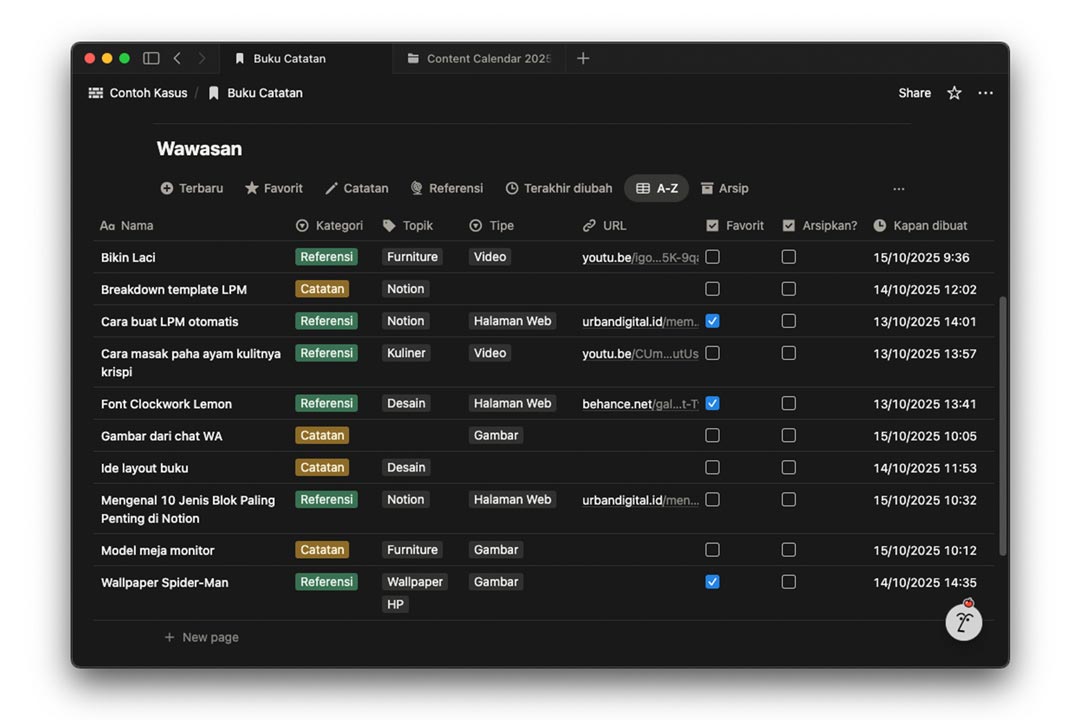Open a new tab with plus icon
Viewport: 1080px width, 720px height.
point(583,59)
